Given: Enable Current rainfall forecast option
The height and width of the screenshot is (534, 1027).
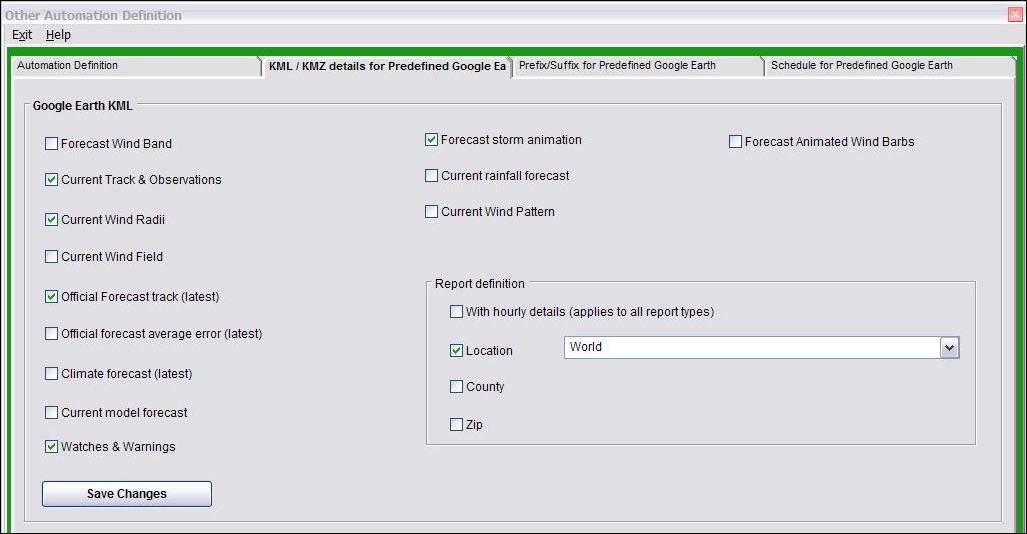Looking at the screenshot, I should tap(432, 176).
